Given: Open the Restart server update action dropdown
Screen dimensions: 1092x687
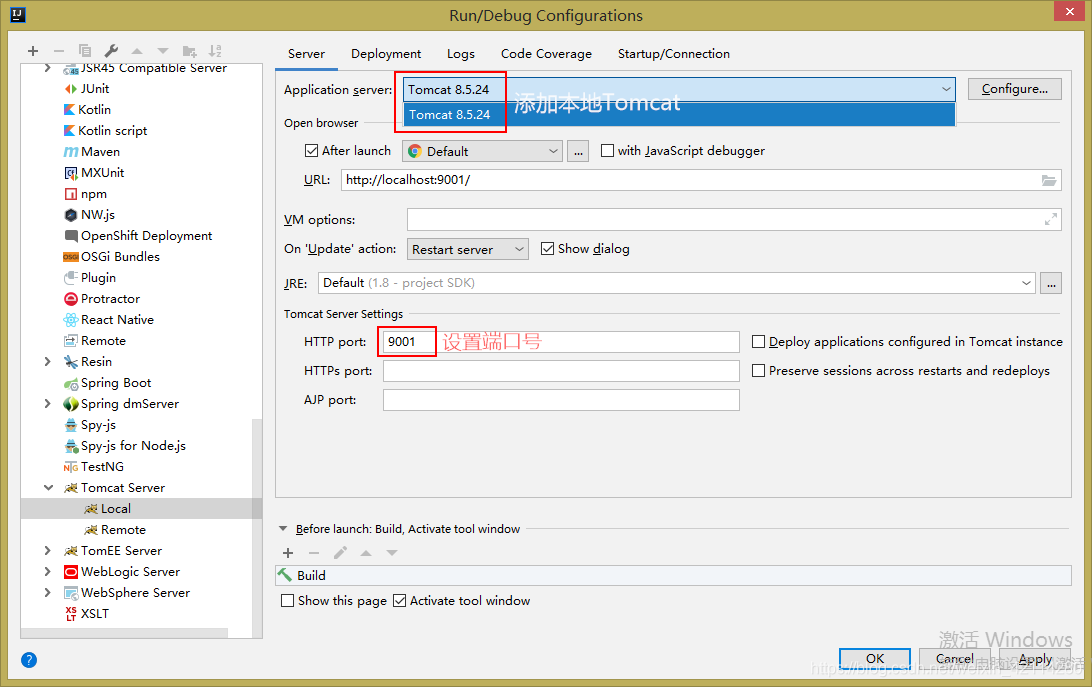Looking at the screenshot, I should pyautogui.click(x=467, y=249).
